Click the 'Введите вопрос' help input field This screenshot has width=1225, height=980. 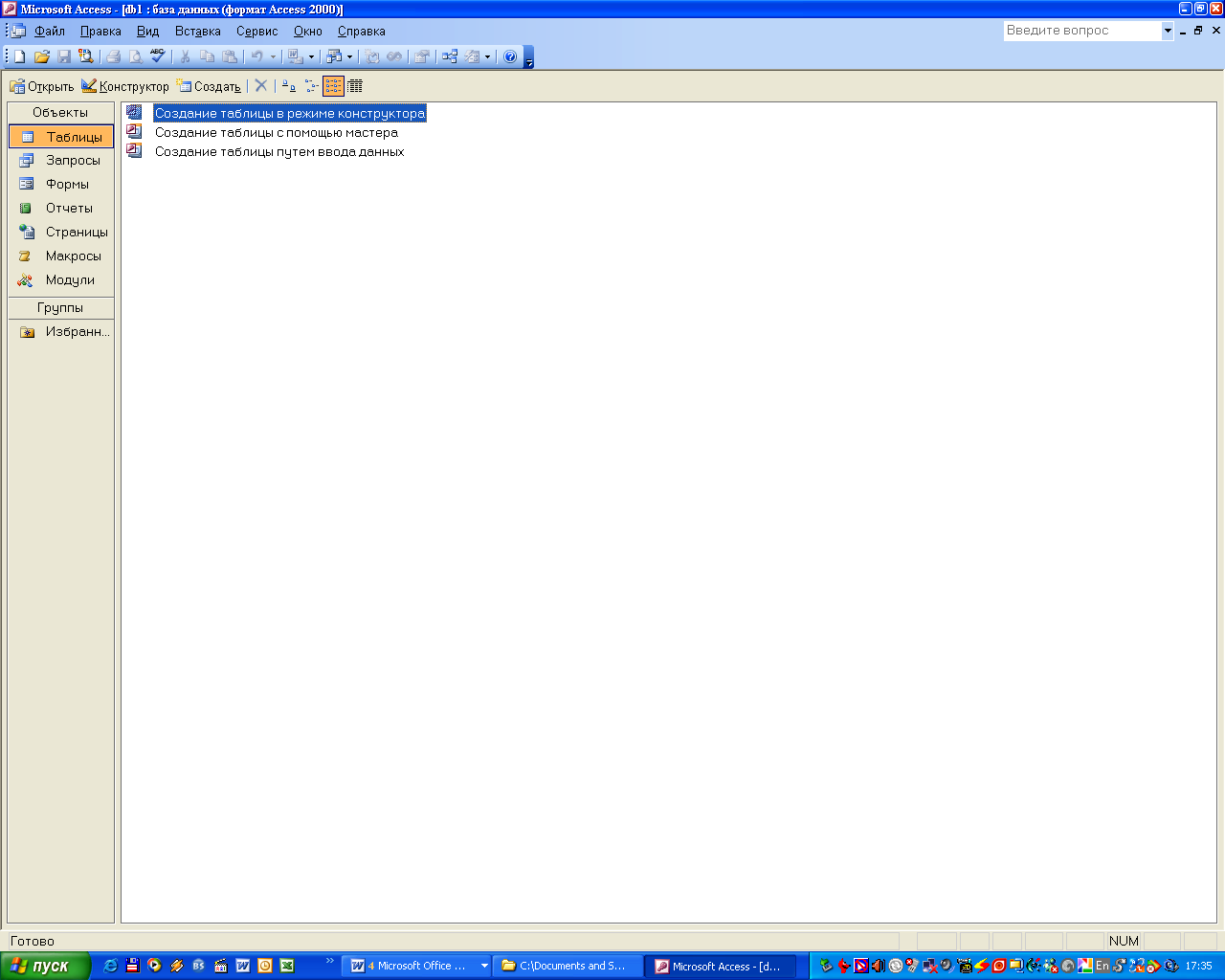[x=1082, y=31]
